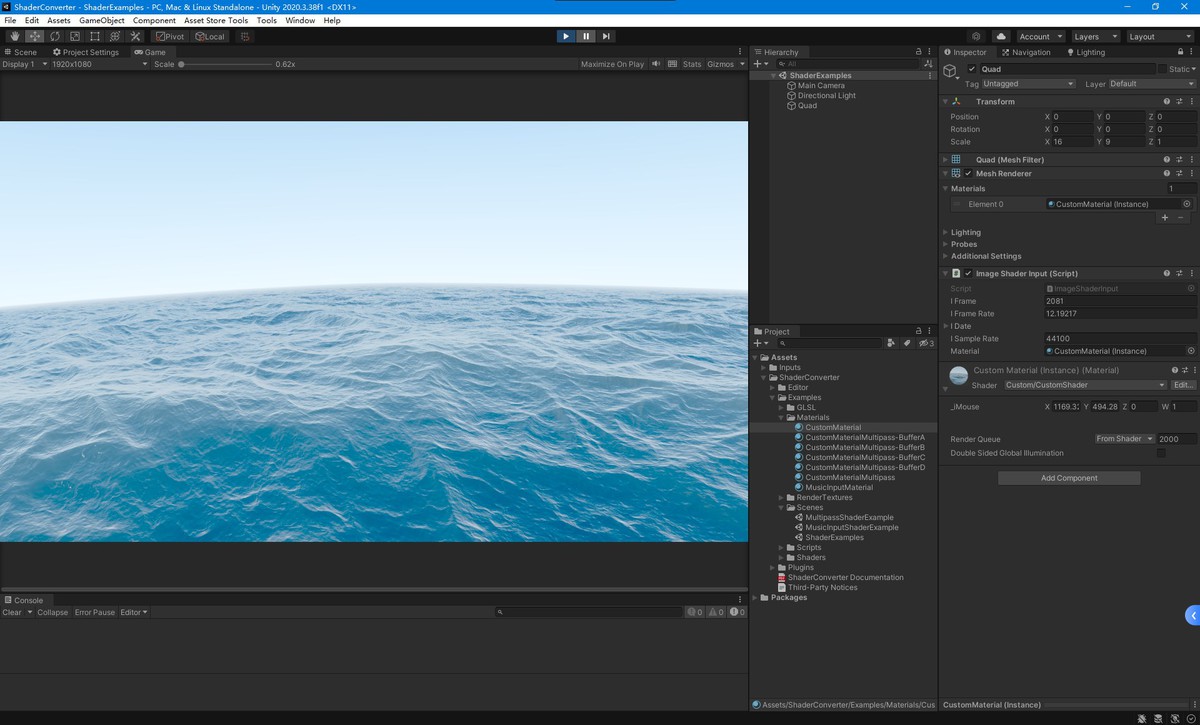Open Transform component help icon

coord(1166,101)
